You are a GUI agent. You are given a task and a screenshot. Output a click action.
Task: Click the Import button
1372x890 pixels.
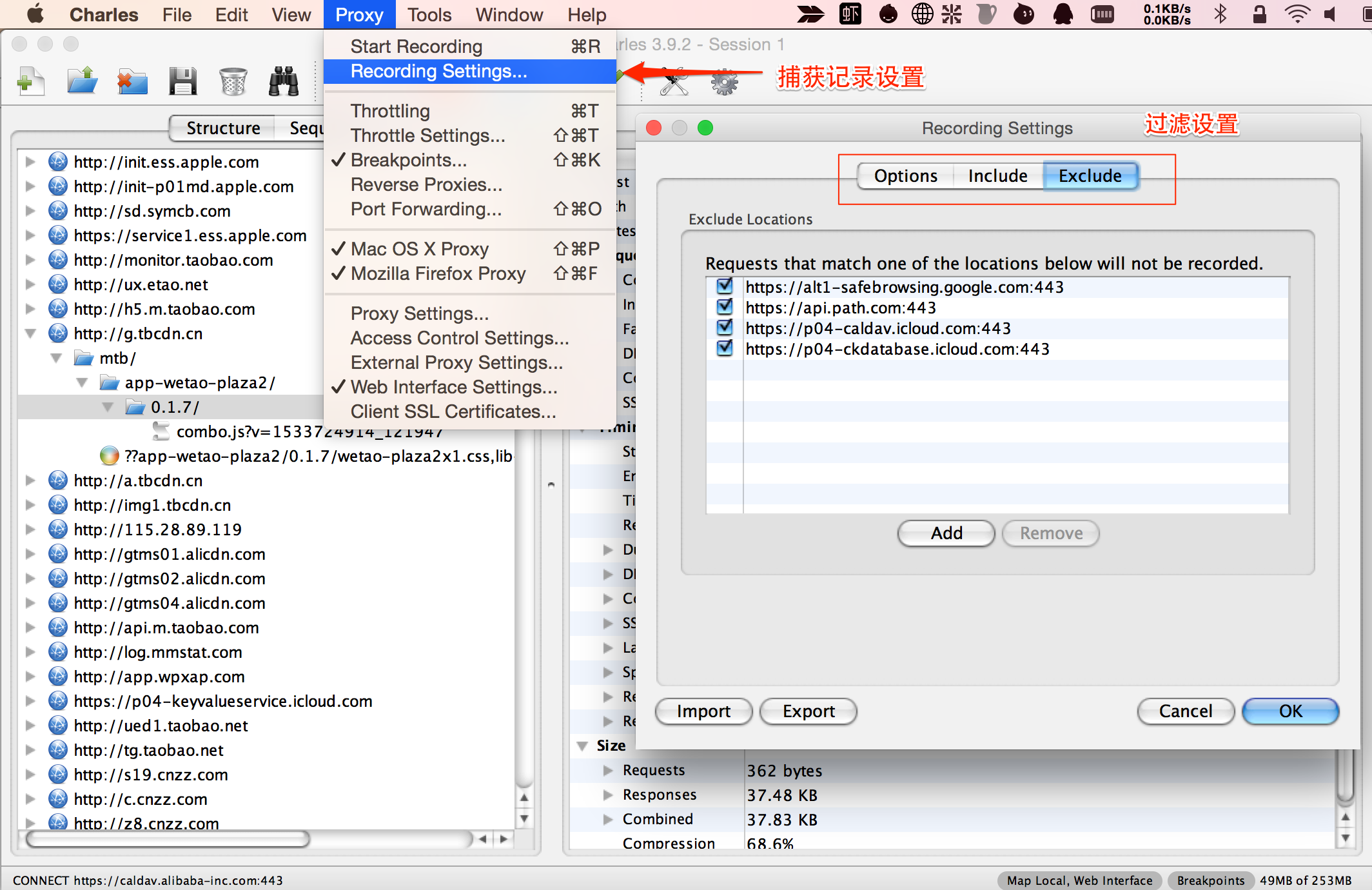point(703,711)
